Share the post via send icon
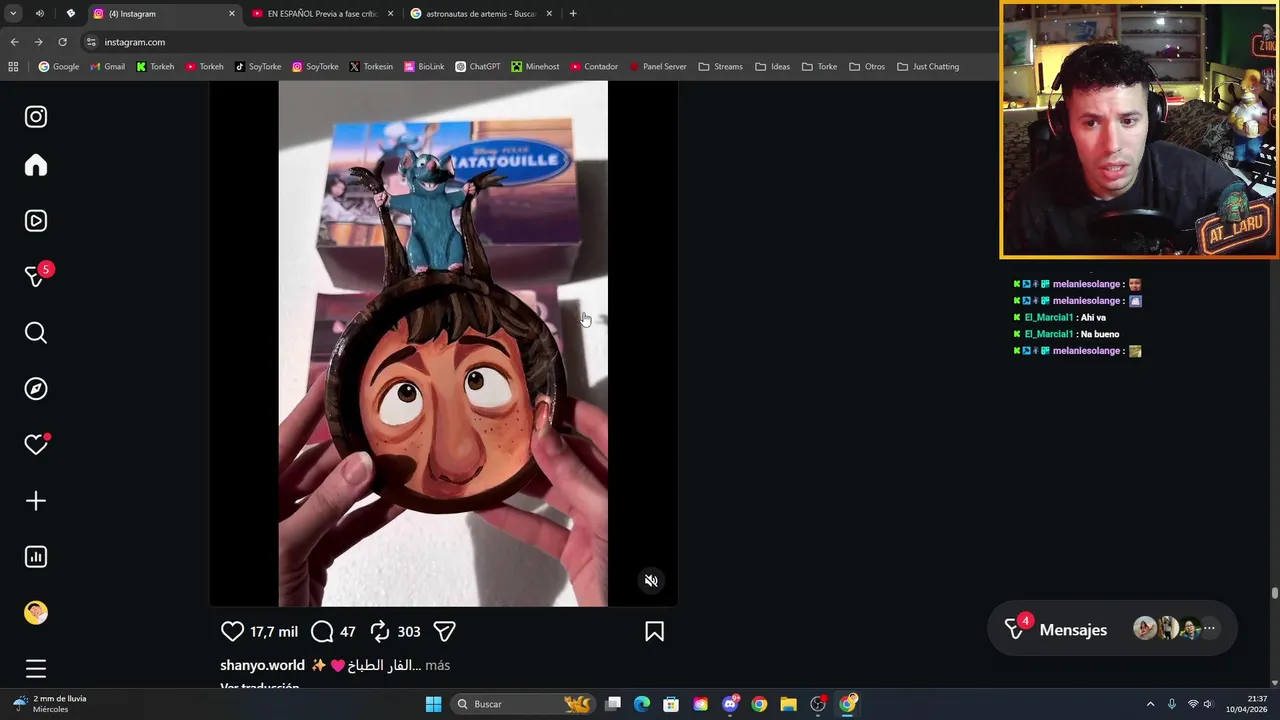This screenshot has width=1280, height=720. tap(445, 631)
